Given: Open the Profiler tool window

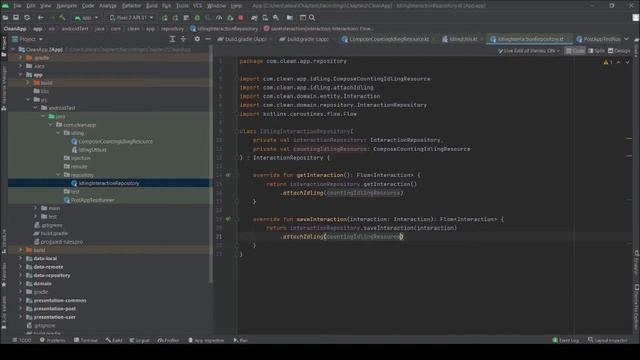Looking at the screenshot, I should tap(168, 340).
